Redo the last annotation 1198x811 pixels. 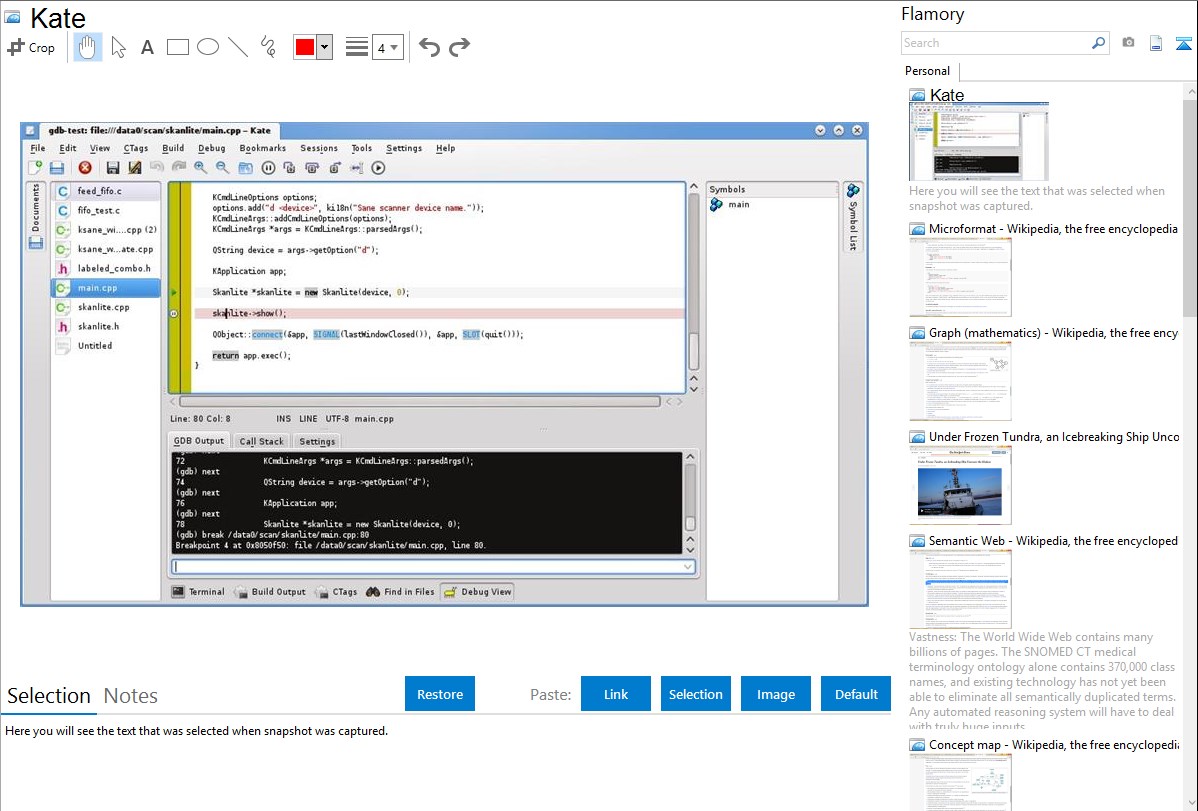click(459, 47)
